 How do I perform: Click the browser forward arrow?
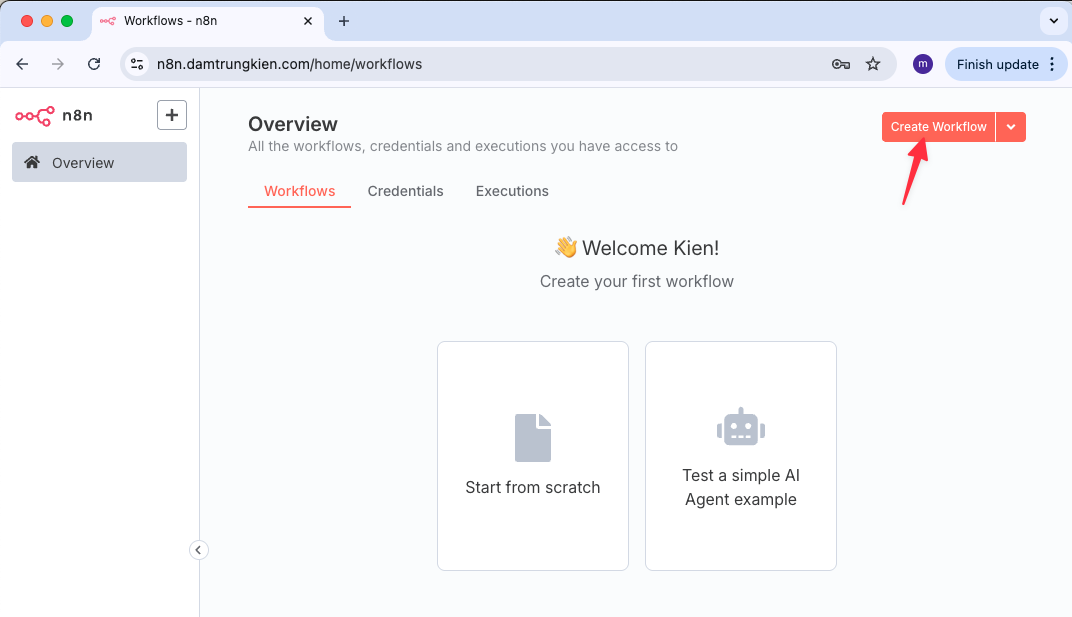tap(58, 64)
